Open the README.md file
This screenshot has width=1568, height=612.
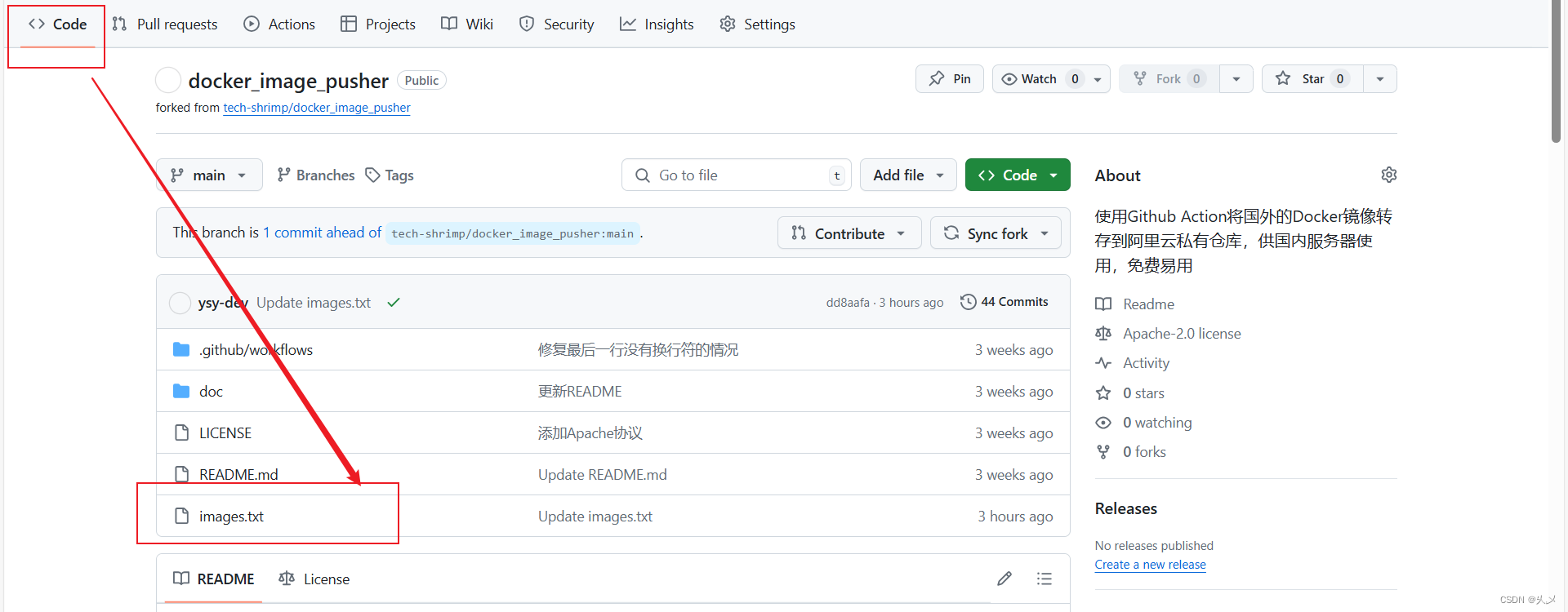[238, 475]
